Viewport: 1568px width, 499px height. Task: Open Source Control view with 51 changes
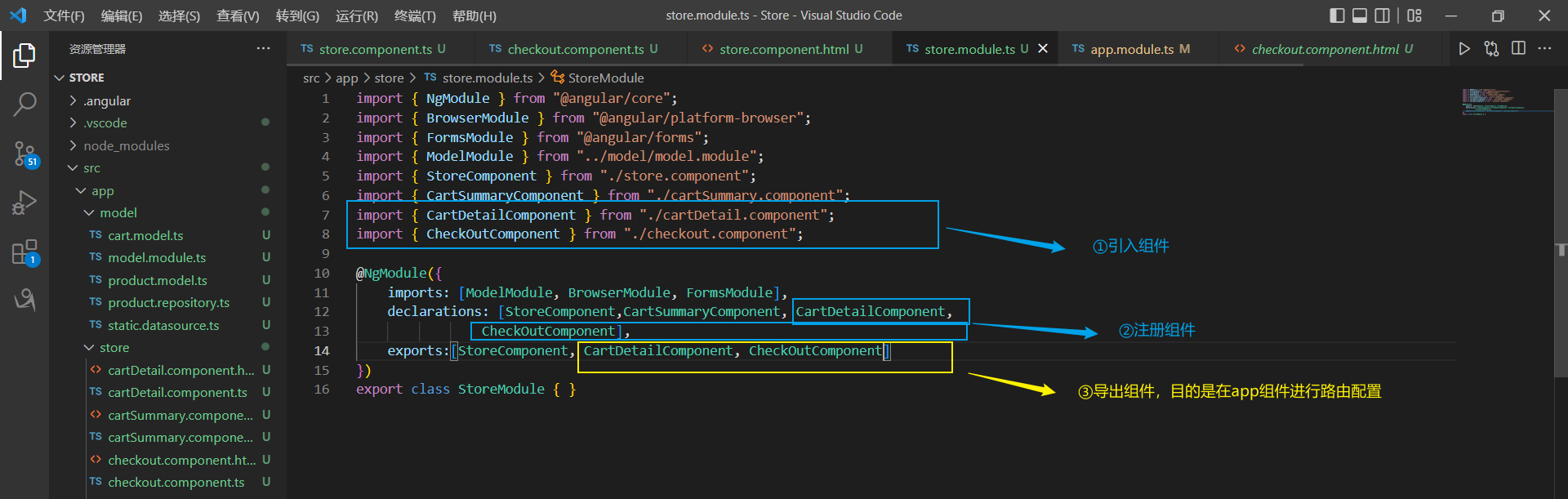[x=24, y=154]
